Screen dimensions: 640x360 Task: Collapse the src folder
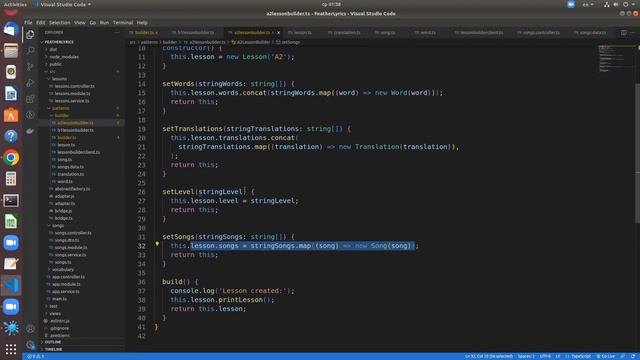(x=52, y=71)
